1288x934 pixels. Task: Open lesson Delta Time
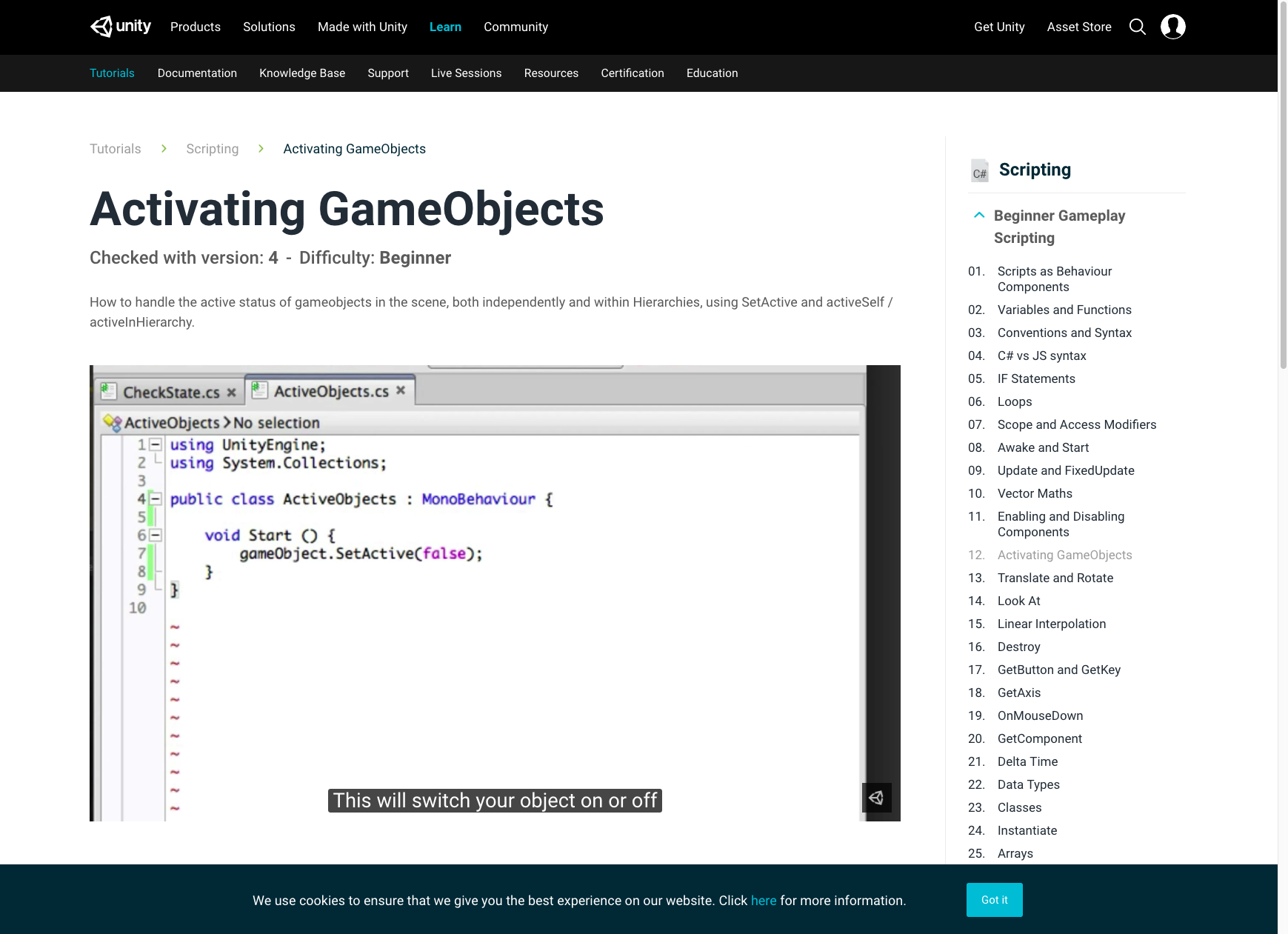pyautogui.click(x=1027, y=761)
